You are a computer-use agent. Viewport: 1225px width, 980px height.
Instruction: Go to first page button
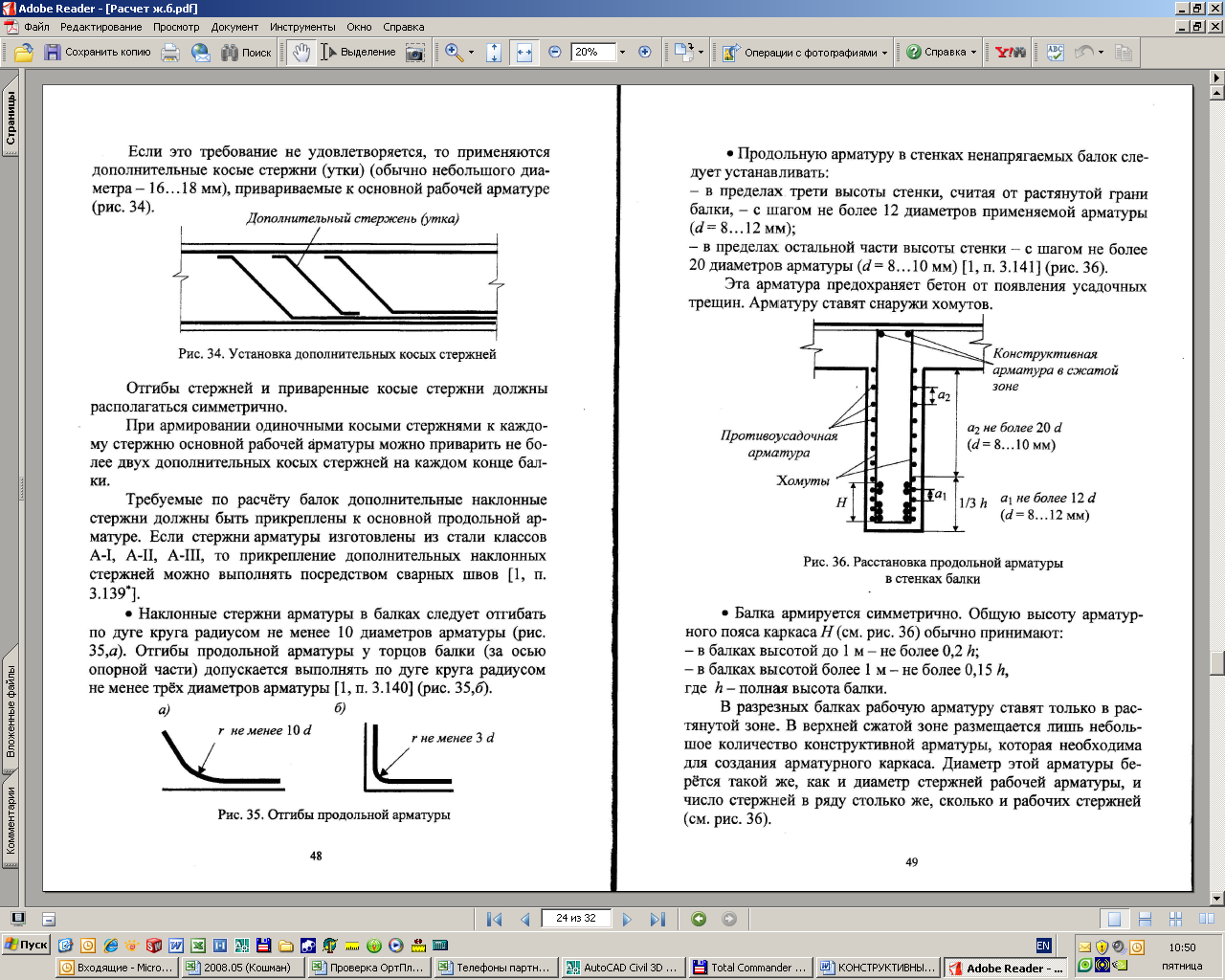494,919
